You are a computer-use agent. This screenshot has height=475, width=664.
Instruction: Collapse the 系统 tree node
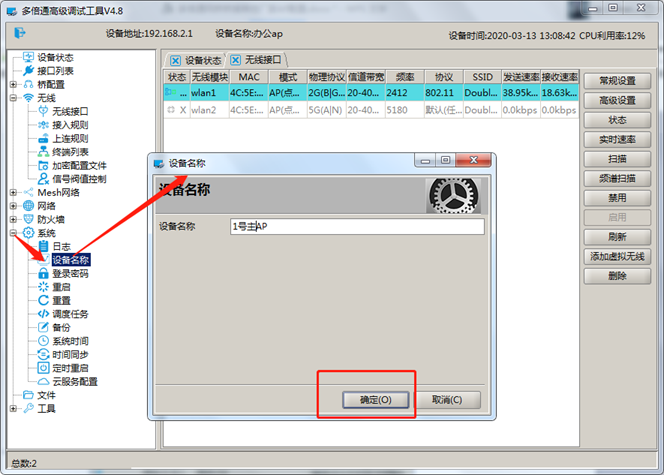coord(13,233)
